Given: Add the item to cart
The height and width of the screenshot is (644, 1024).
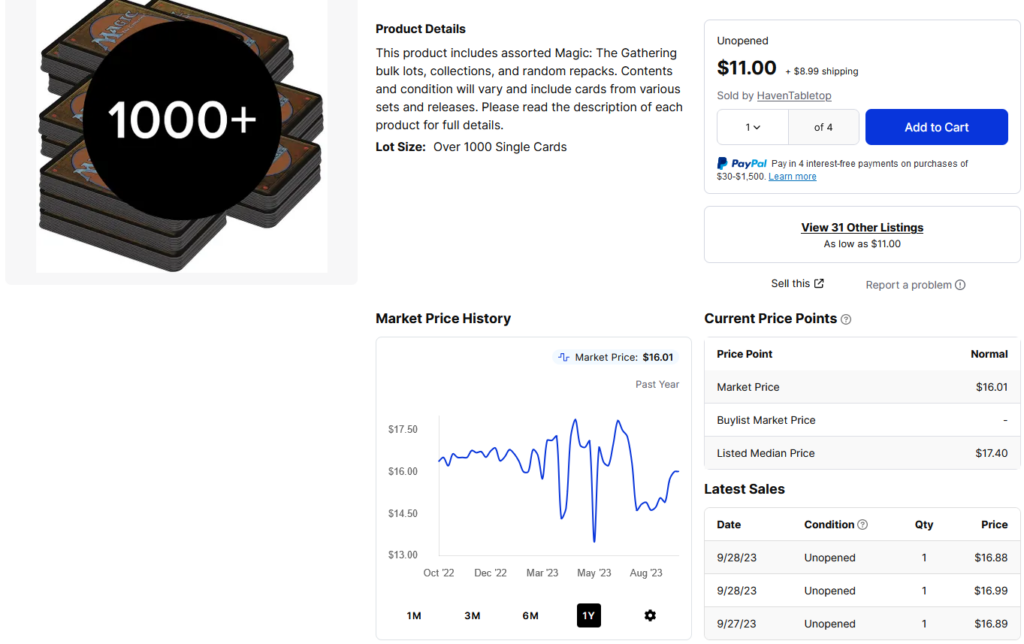Looking at the screenshot, I should (936, 127).
